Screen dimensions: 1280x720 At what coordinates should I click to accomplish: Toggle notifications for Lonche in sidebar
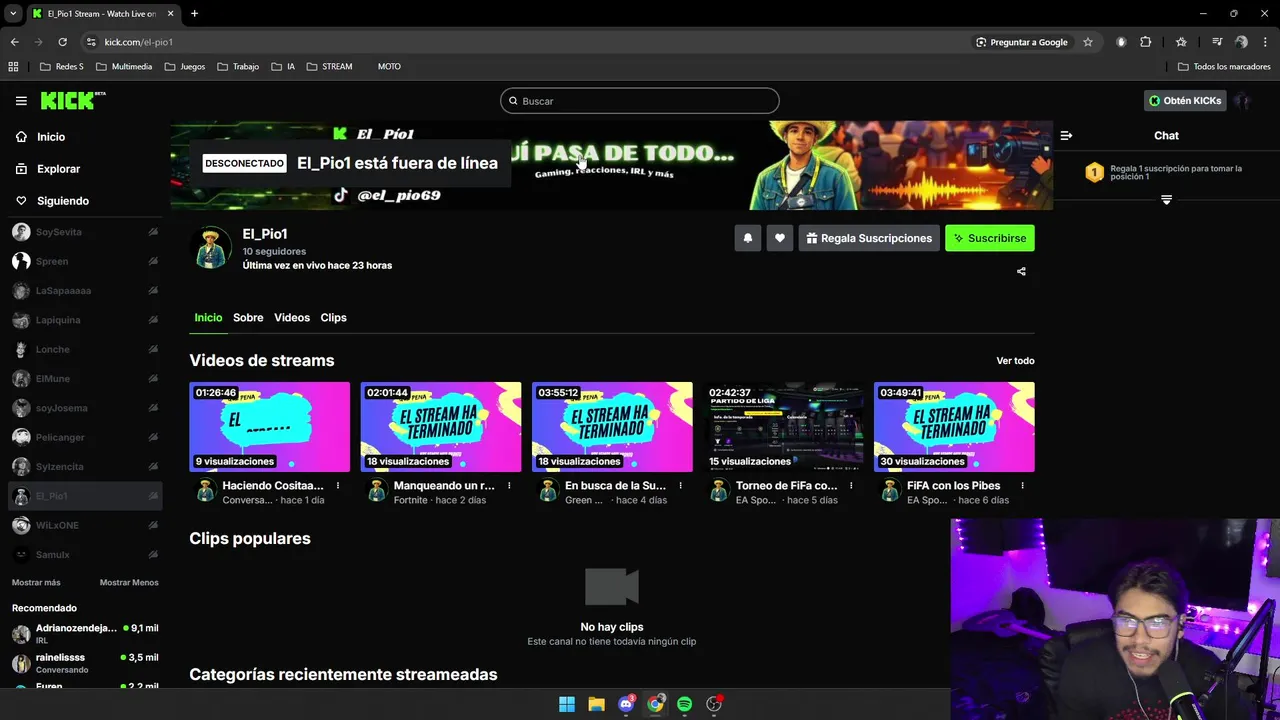[x=153, y=349]
